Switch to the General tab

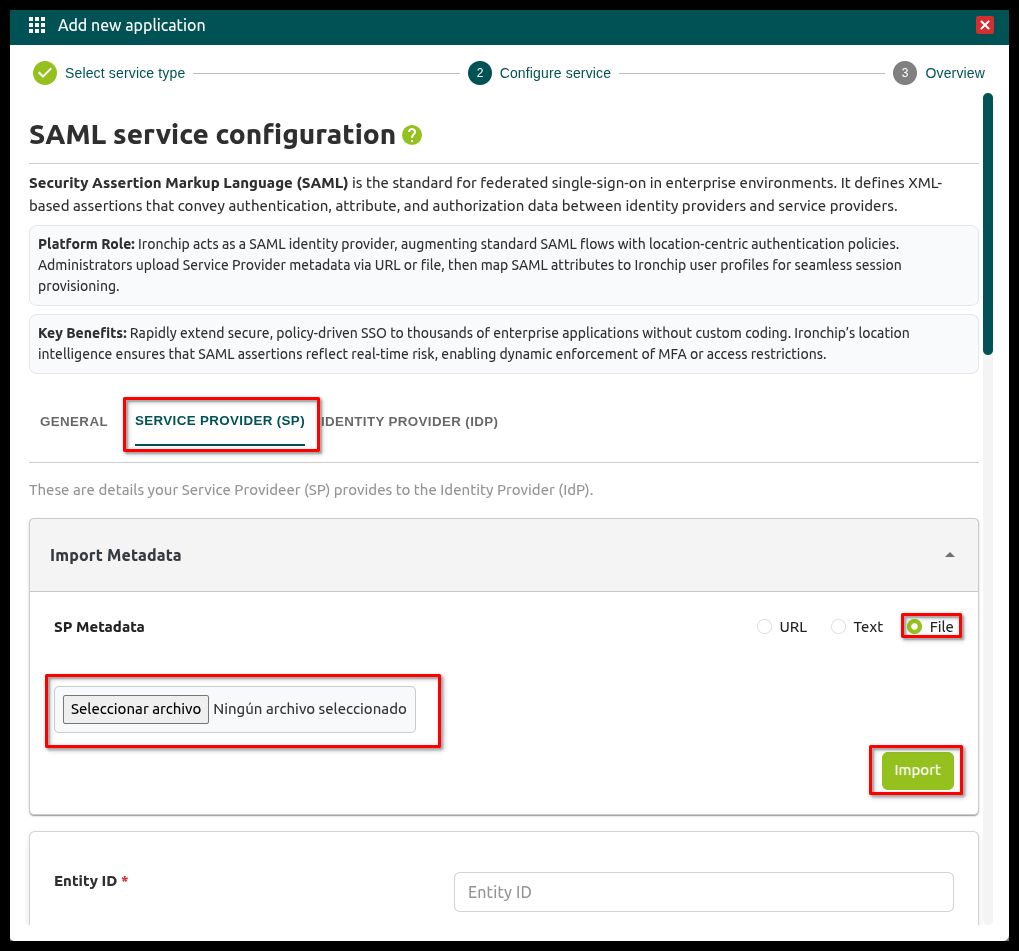click(74, 422)
